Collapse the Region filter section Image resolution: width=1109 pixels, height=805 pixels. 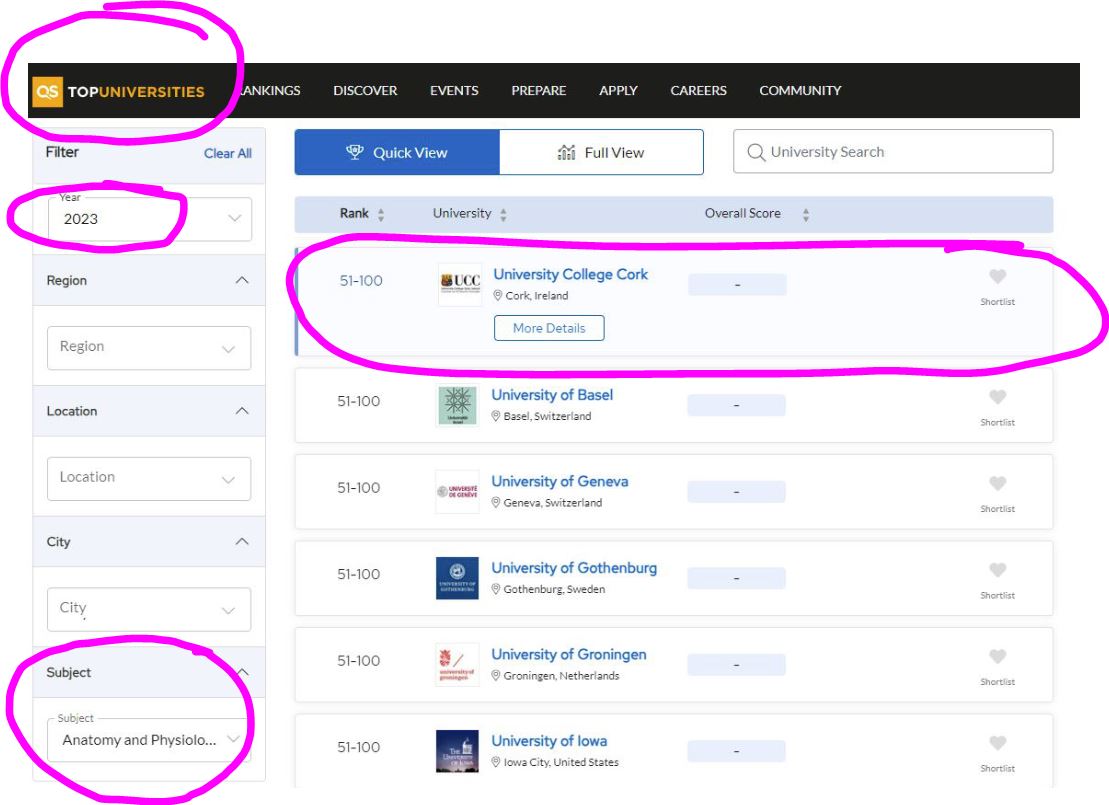click(241, 281)
